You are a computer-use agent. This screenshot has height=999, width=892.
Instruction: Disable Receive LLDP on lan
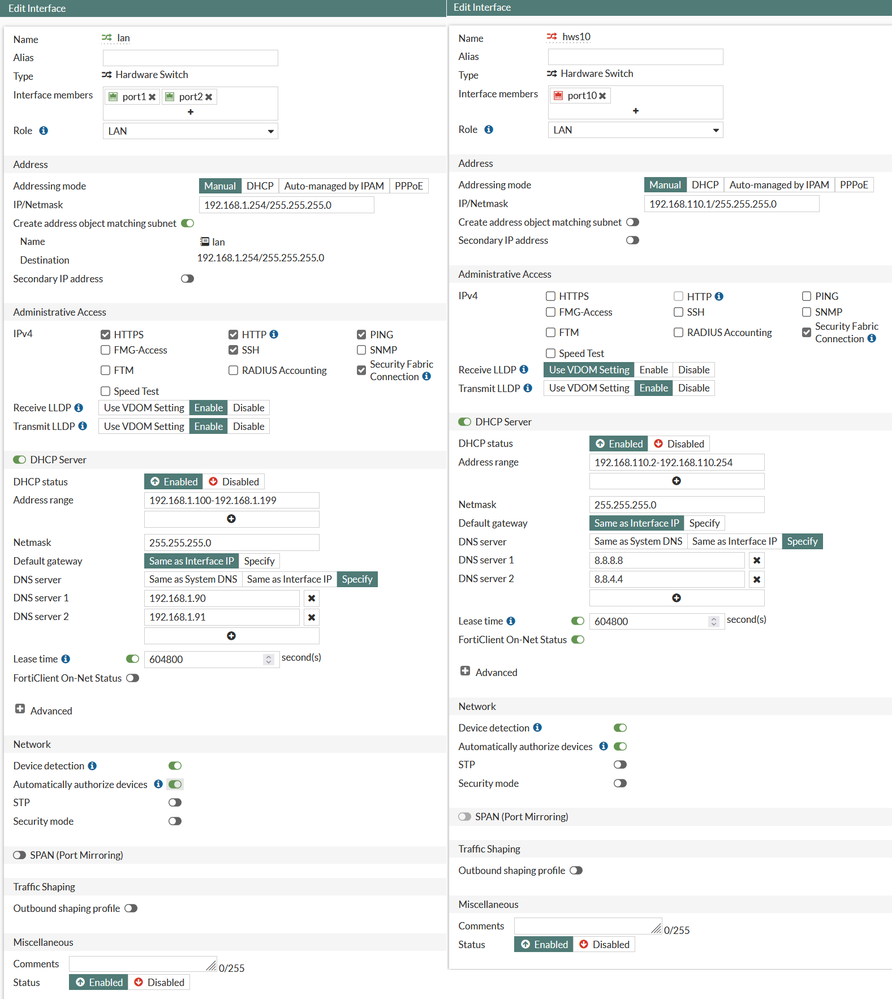click(248, 408)
